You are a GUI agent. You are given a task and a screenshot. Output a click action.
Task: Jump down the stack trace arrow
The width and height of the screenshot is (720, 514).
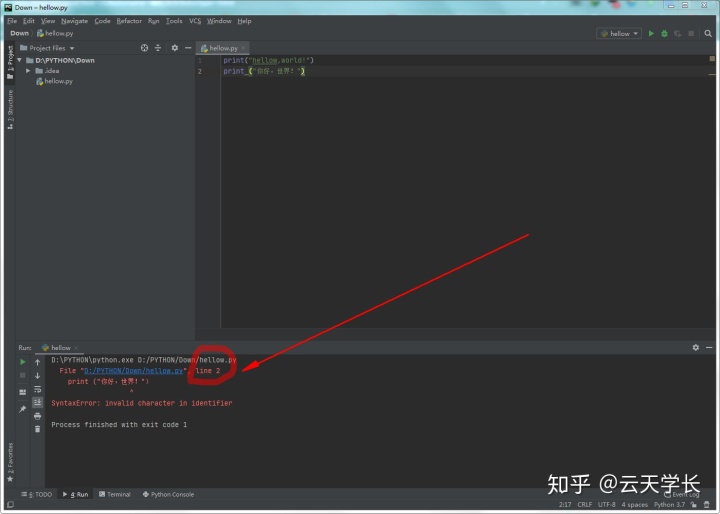[x=38, y=375]
